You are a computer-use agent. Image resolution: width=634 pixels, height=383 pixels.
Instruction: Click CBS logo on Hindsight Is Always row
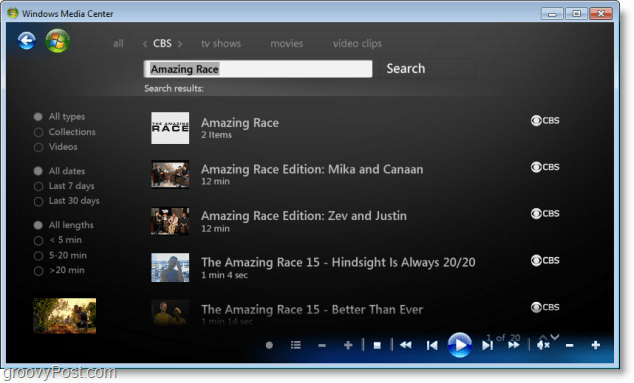(x=545, y=260)
